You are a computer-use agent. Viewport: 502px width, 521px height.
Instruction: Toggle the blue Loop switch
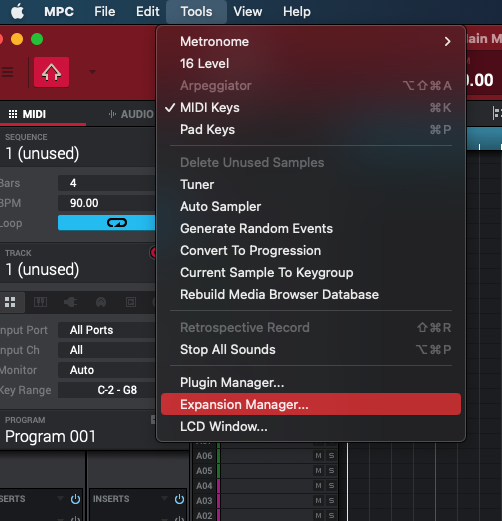point(107,223)
